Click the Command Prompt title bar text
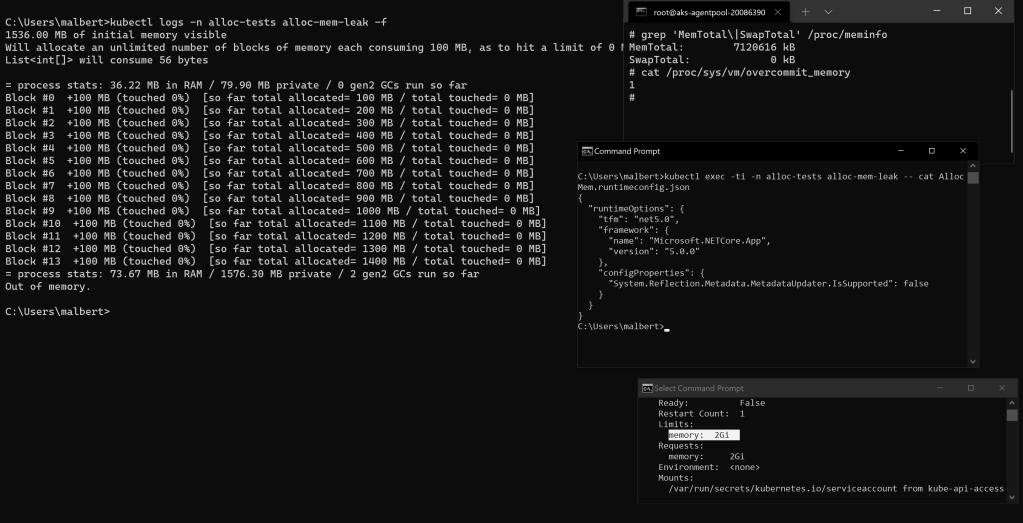 tap(627, 151)
